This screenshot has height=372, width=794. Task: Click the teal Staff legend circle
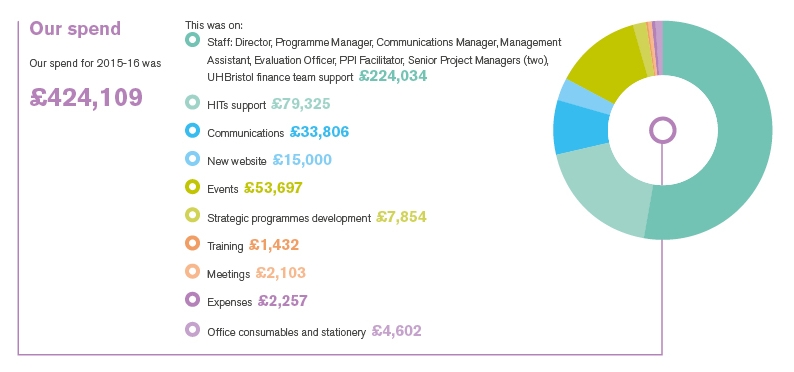(x=192, y=40)
